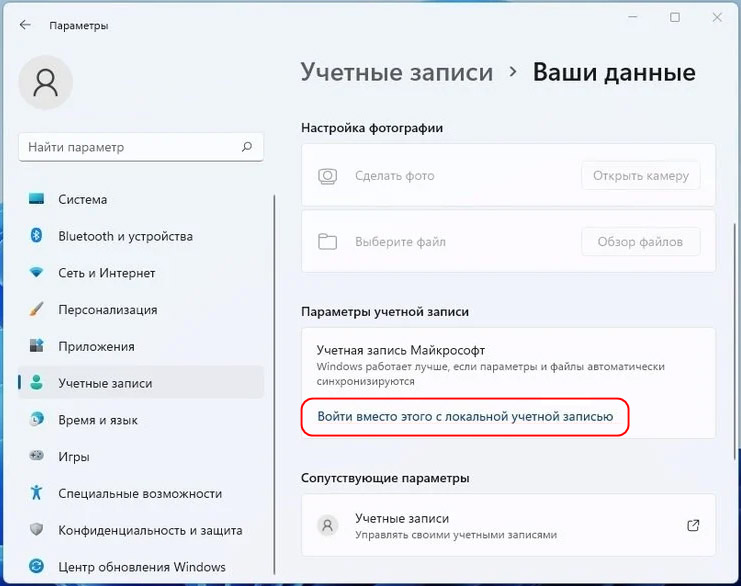Click the external link icon on Учетные записи card
Screen dimensions: 741x586
[693, 525]
